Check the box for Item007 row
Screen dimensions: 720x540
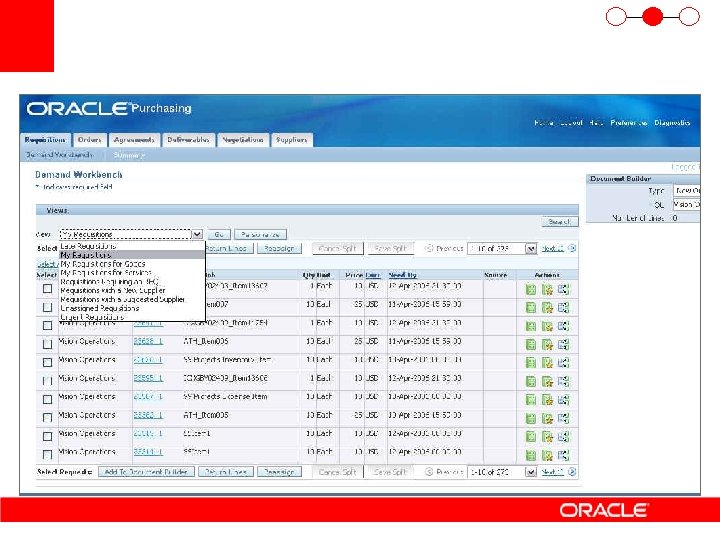coord(47,307)
